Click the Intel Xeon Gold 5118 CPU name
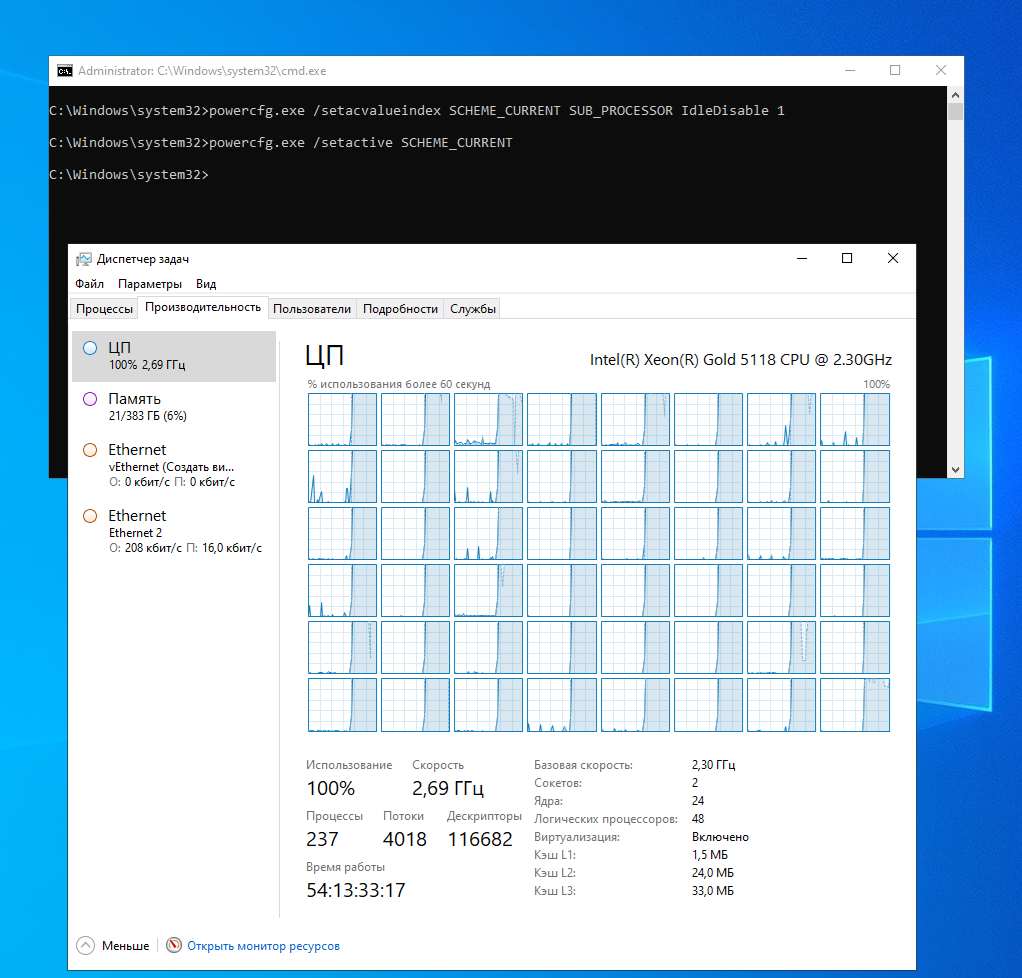Viewport: 1022px width, 978px height. pyautogui.click(x=740, y=360)
